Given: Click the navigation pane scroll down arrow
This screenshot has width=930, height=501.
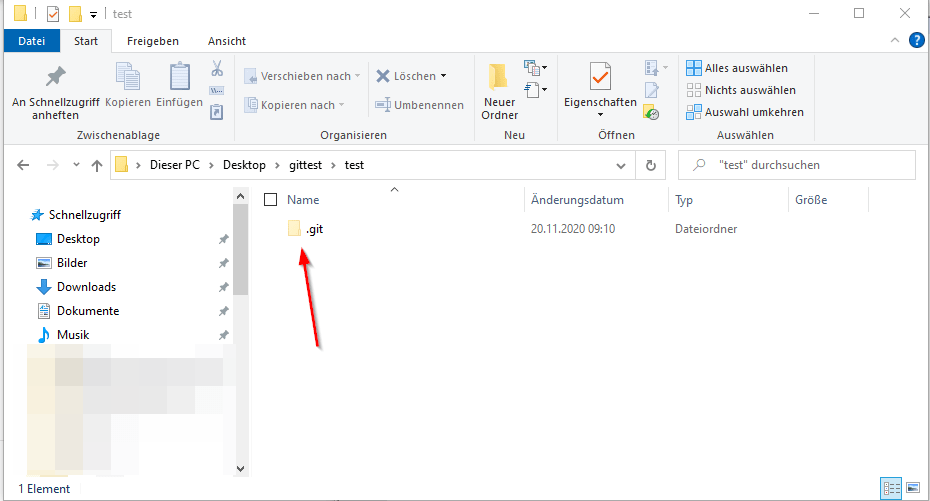Looking at the screenshot, I should click(x=240, y=468).
